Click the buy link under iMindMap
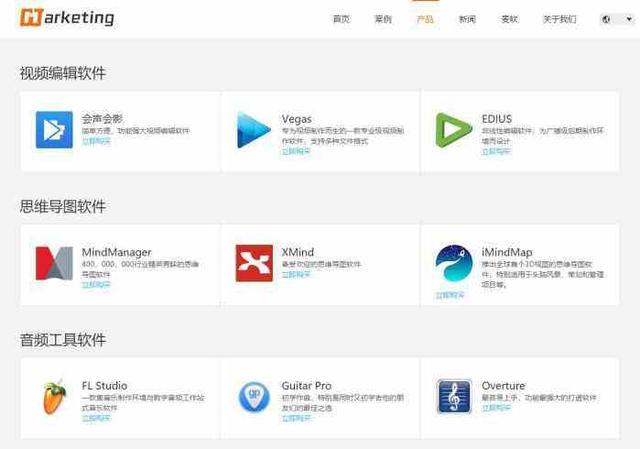Viewport: 640px width, 449px height. tap(450, 295)
